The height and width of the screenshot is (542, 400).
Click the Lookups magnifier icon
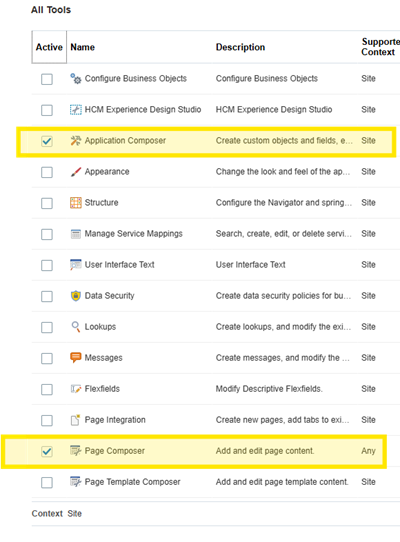pos(76,327)
